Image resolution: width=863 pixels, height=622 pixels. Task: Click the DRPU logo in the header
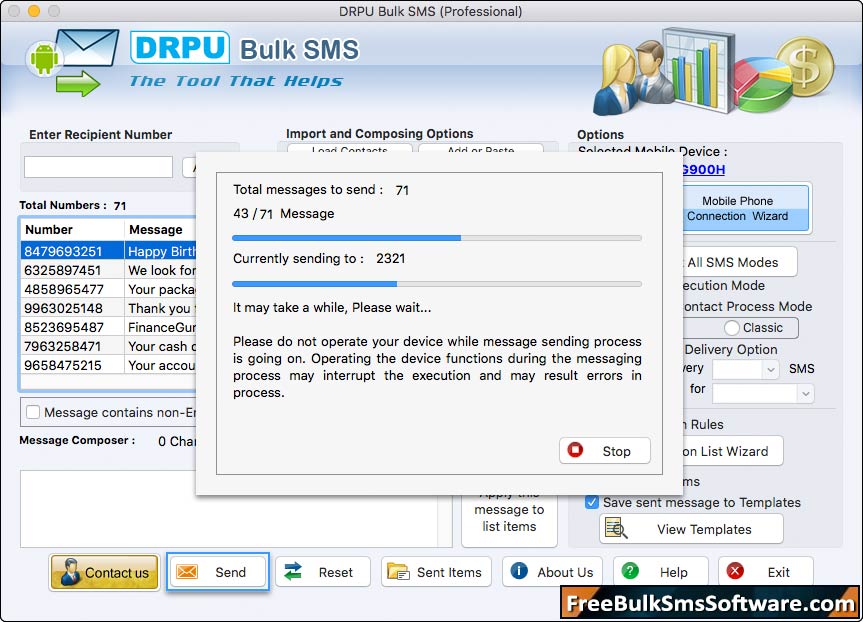180,48
